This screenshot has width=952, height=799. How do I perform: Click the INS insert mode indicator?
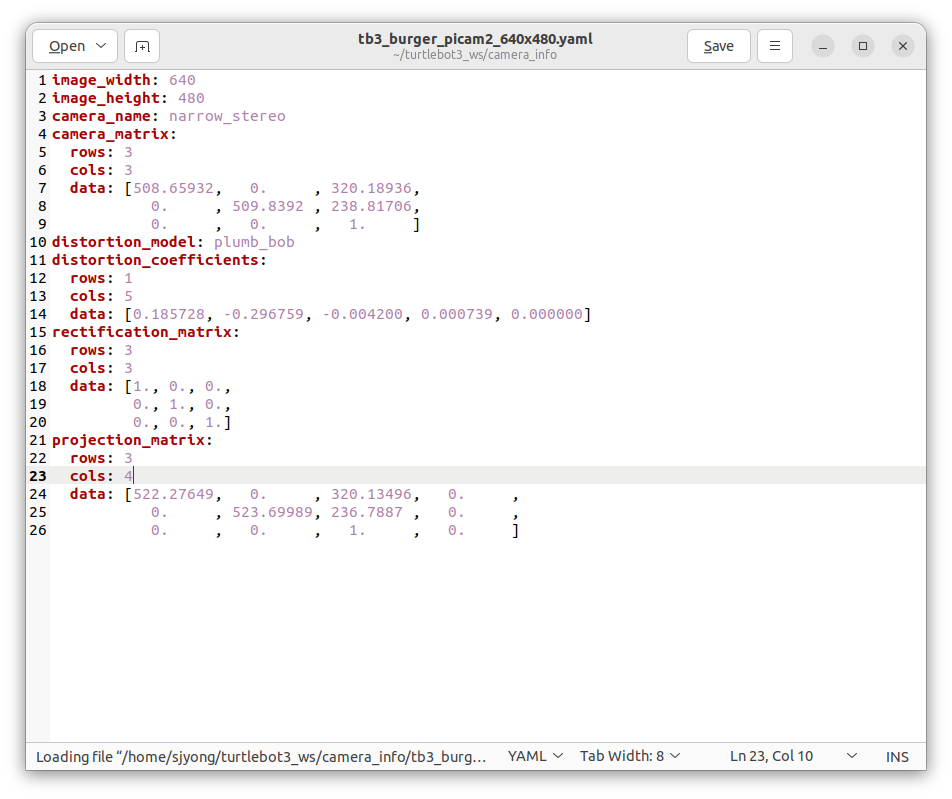coord(897,756)
